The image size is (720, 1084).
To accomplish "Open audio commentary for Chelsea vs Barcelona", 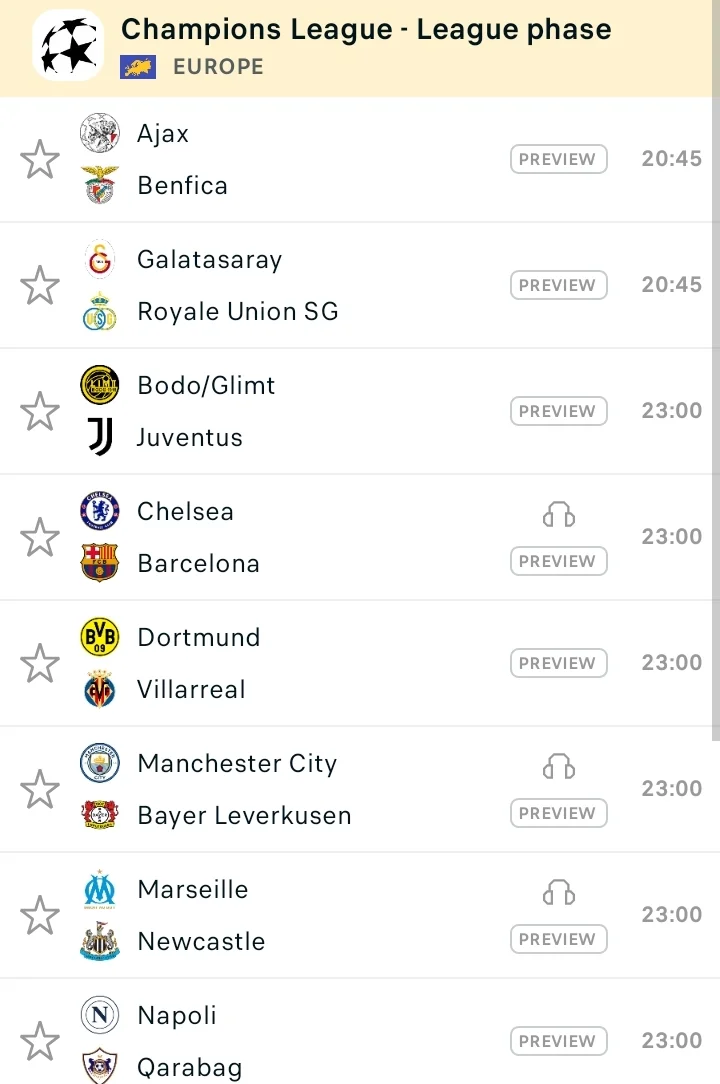I will [559, 515].
